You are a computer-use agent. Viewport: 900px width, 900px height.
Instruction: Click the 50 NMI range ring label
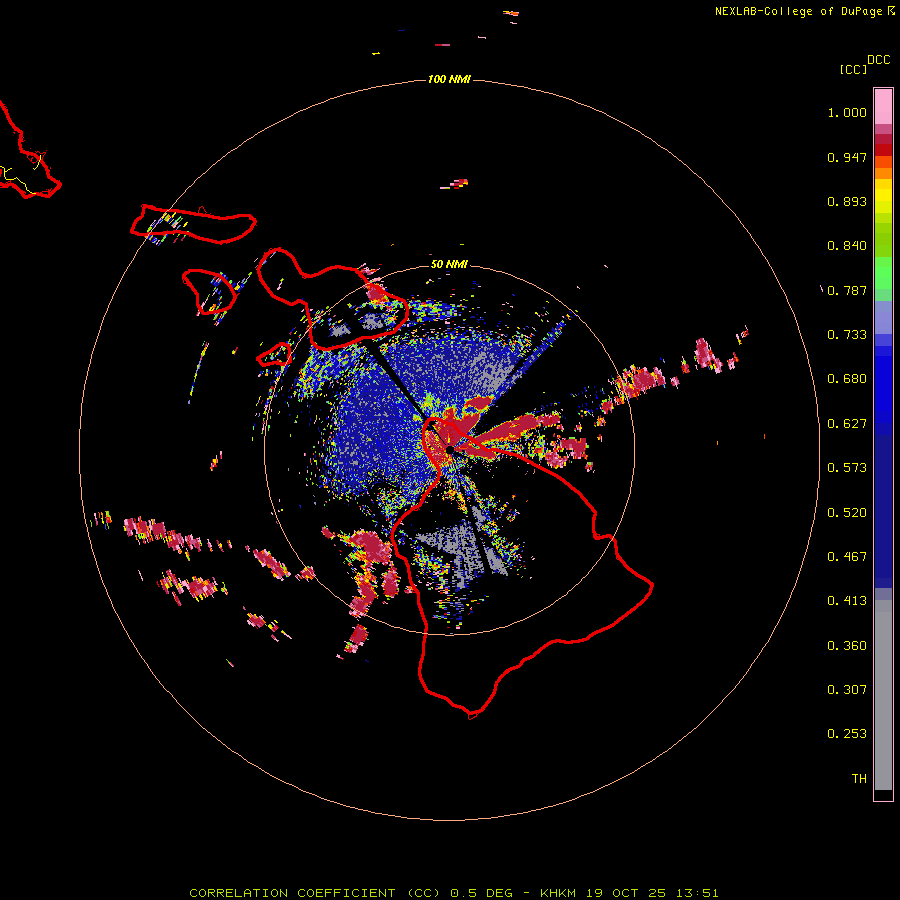tap(449, 264)
